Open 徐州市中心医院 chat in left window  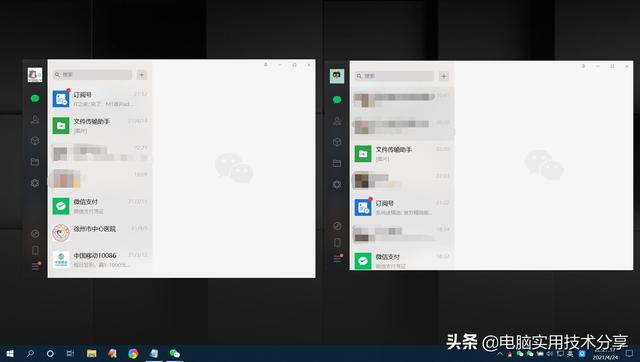pos(100,233)
